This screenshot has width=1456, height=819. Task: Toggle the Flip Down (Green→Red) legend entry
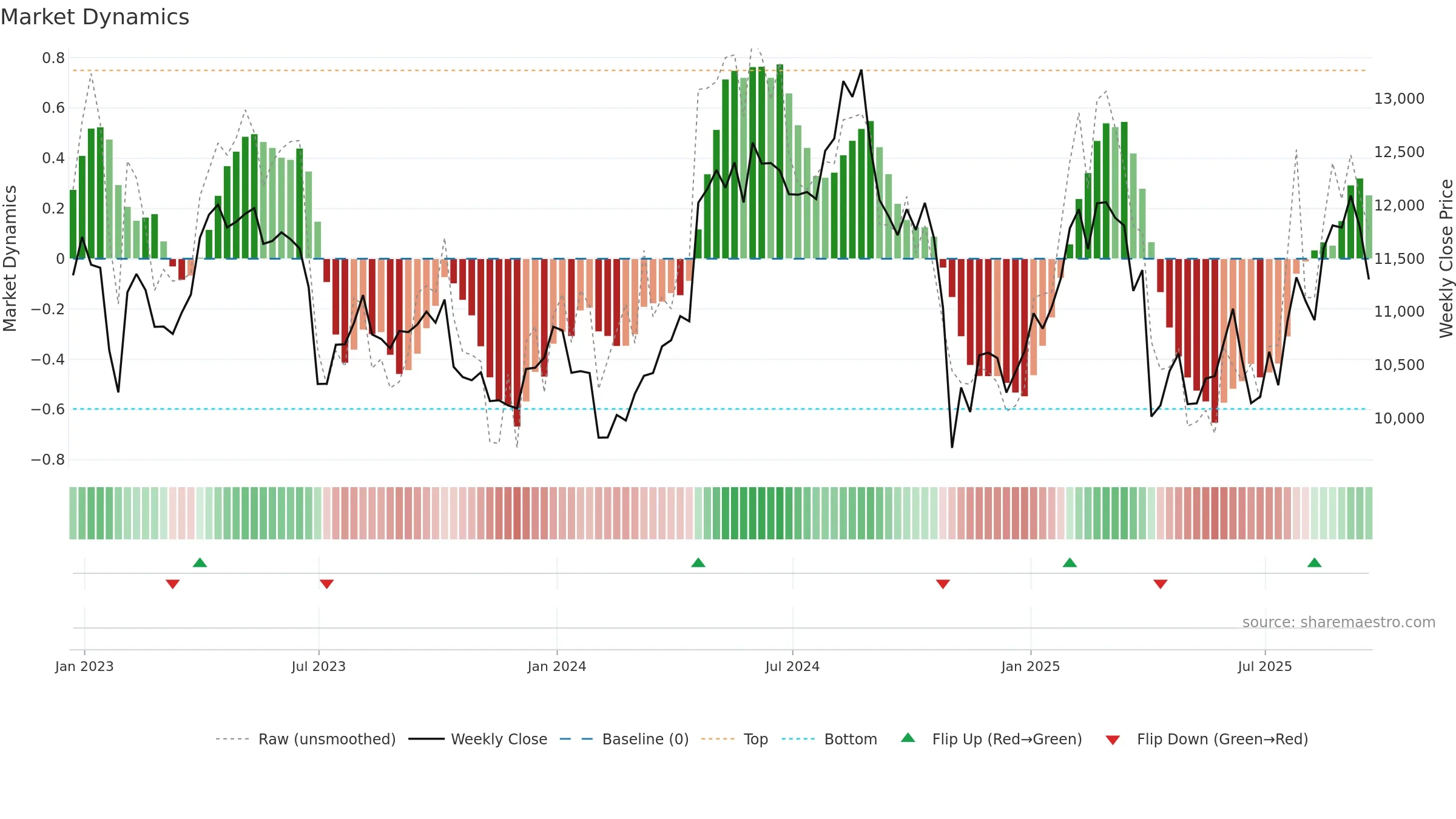(1207, 739)
